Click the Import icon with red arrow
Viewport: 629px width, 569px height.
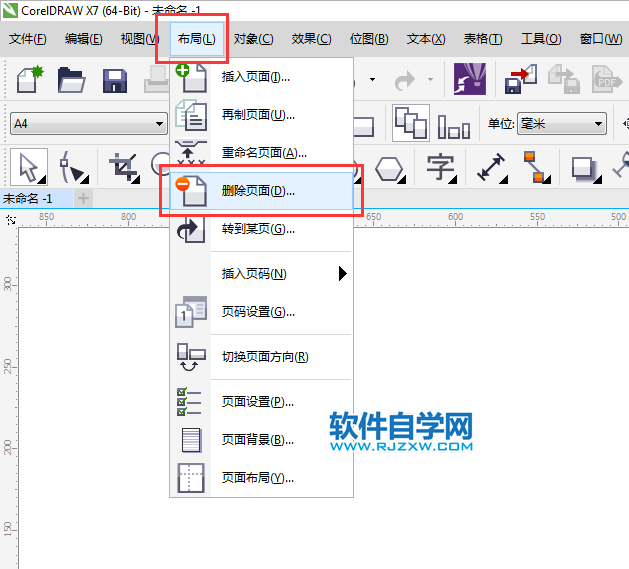click(521, 79)
